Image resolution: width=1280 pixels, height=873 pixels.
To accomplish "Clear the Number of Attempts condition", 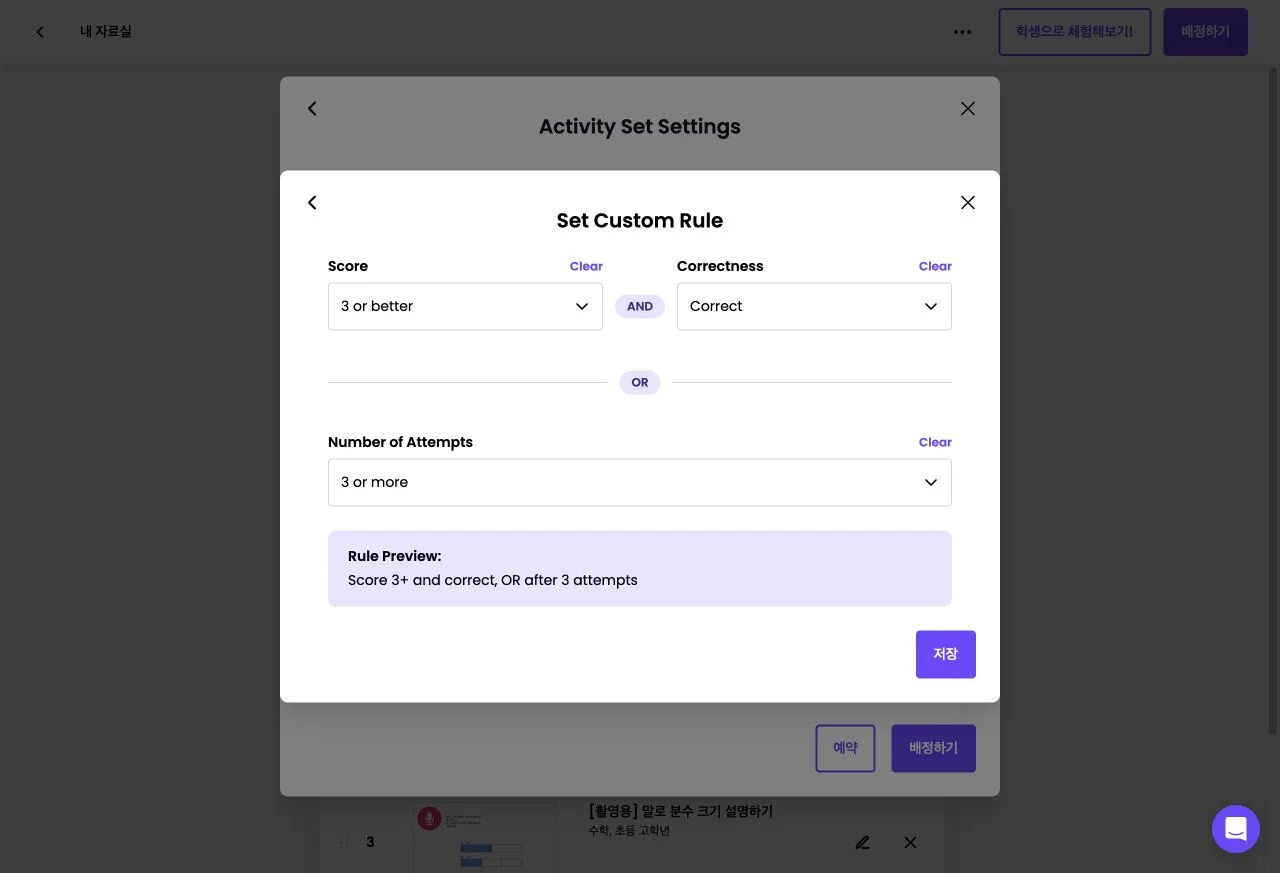I will (x=935, y=442).
